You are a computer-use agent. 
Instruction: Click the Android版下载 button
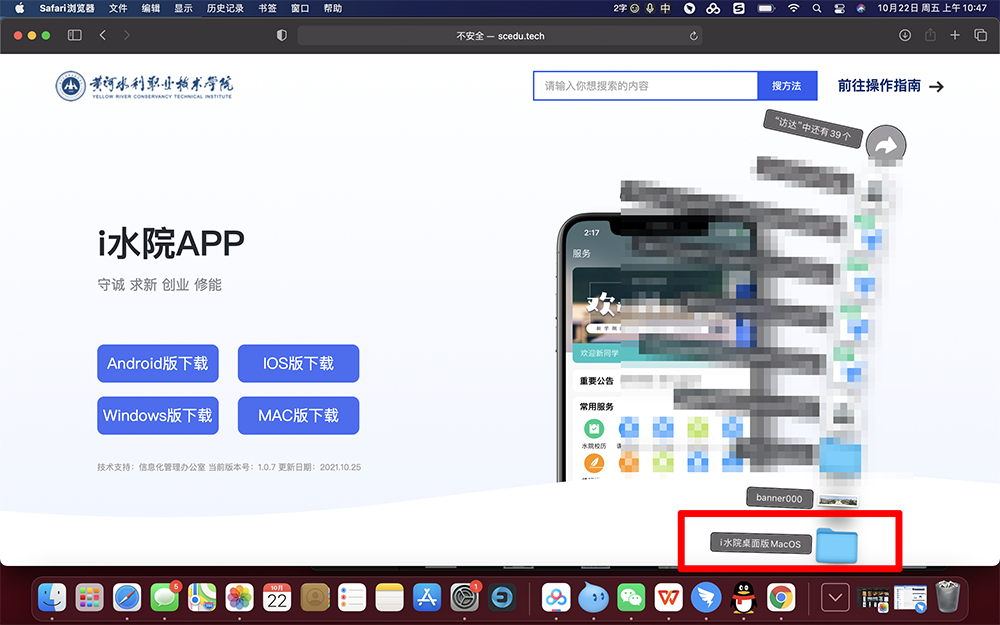coord(157,364)
